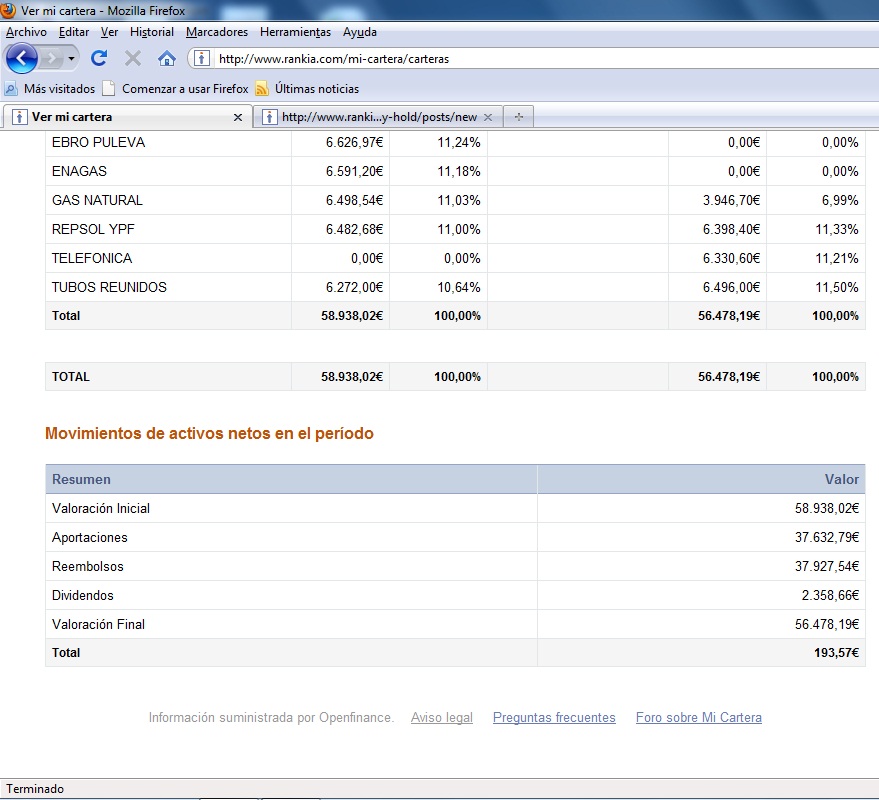Open the Marcadores menu
This screenshot has height=800, width=879.
[x=217, y=32]
